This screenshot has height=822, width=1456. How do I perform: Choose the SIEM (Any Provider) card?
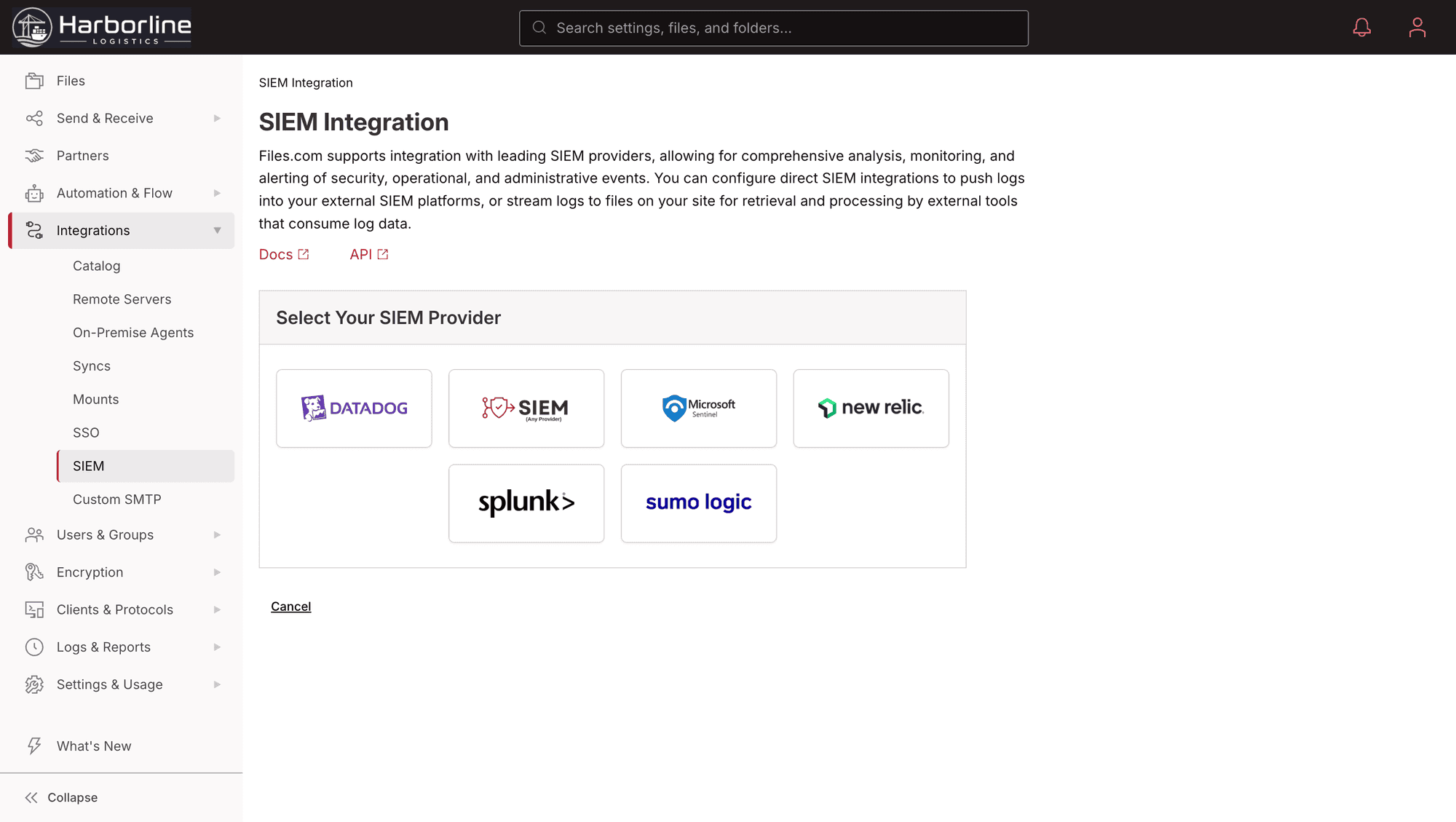[526, 408]
